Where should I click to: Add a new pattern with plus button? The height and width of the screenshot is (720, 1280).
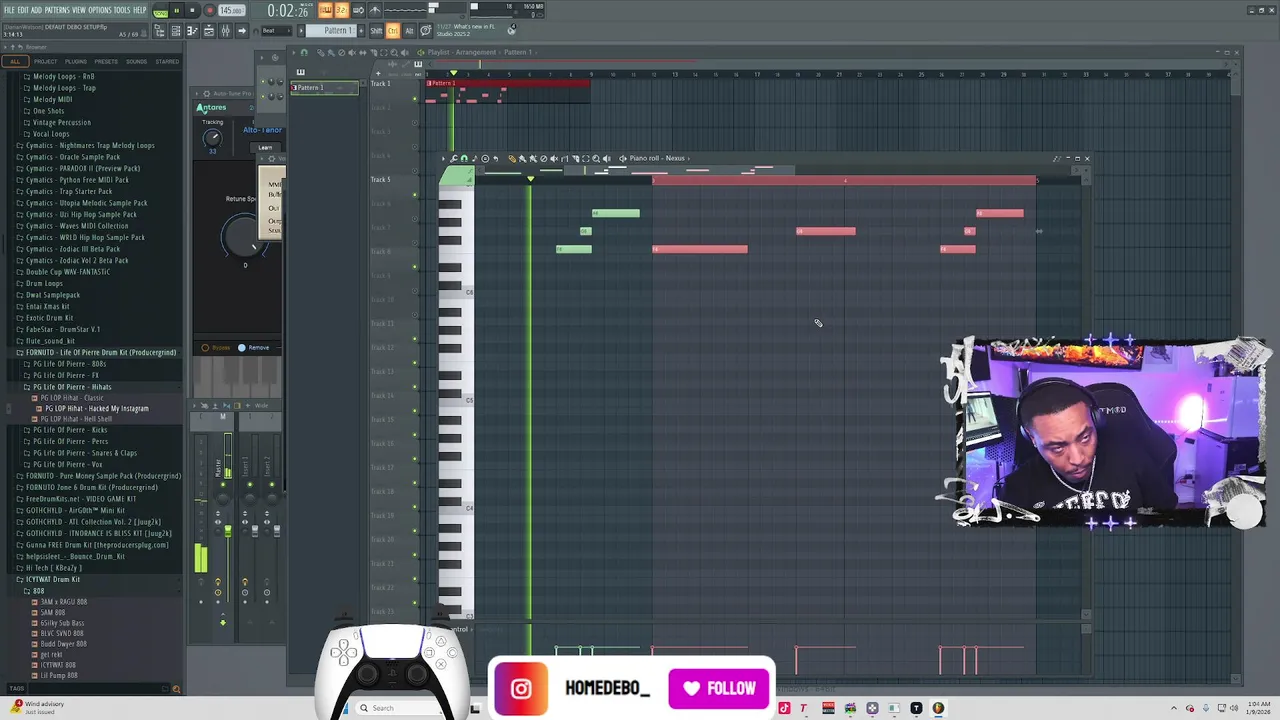click(x=361, y=31)
